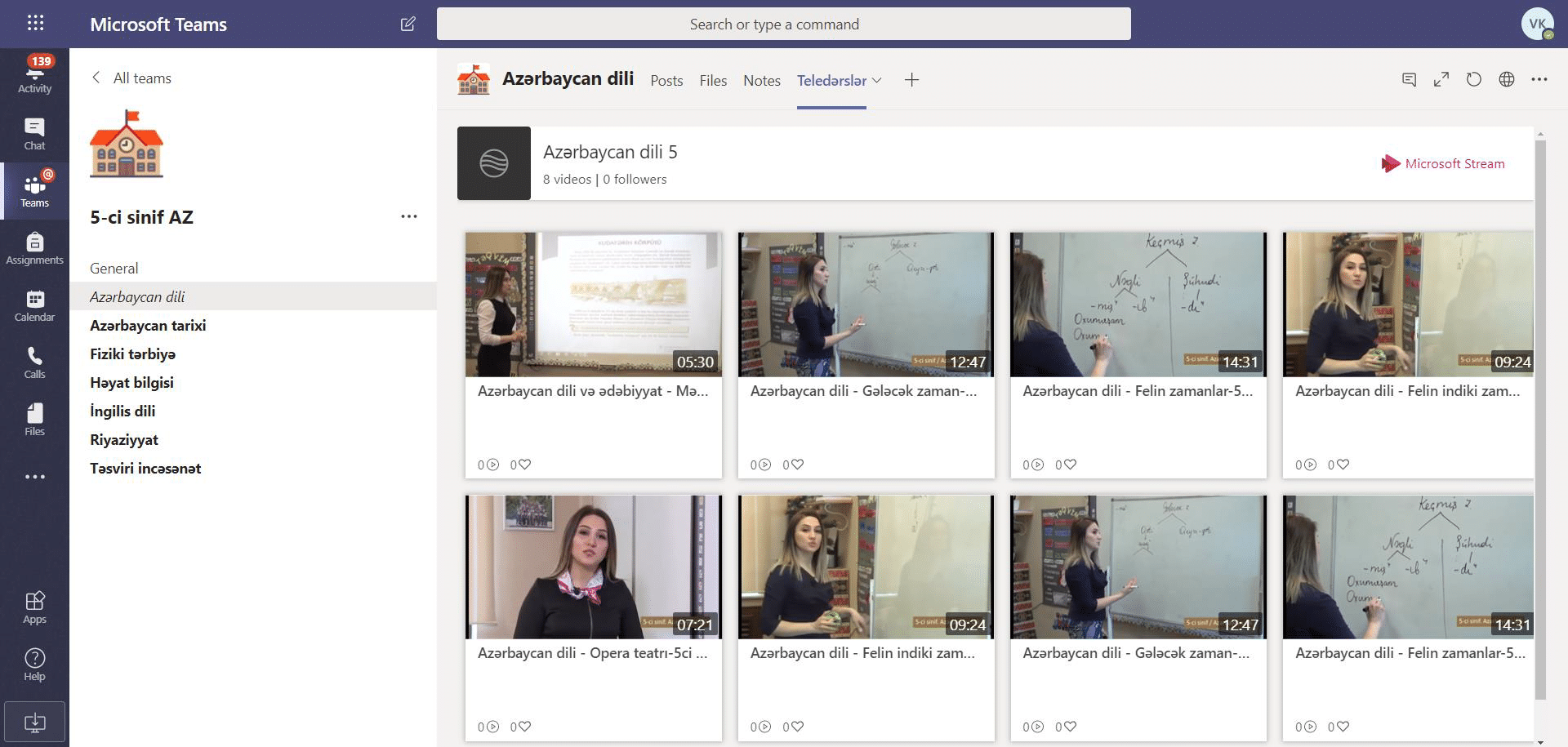
Task: Expand the tab to full screen
Action: [x=1441, y=79]
